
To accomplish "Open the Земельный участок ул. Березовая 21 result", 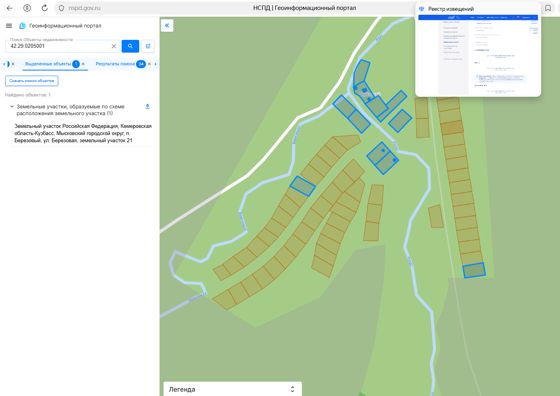I will [x=83, y=133].
